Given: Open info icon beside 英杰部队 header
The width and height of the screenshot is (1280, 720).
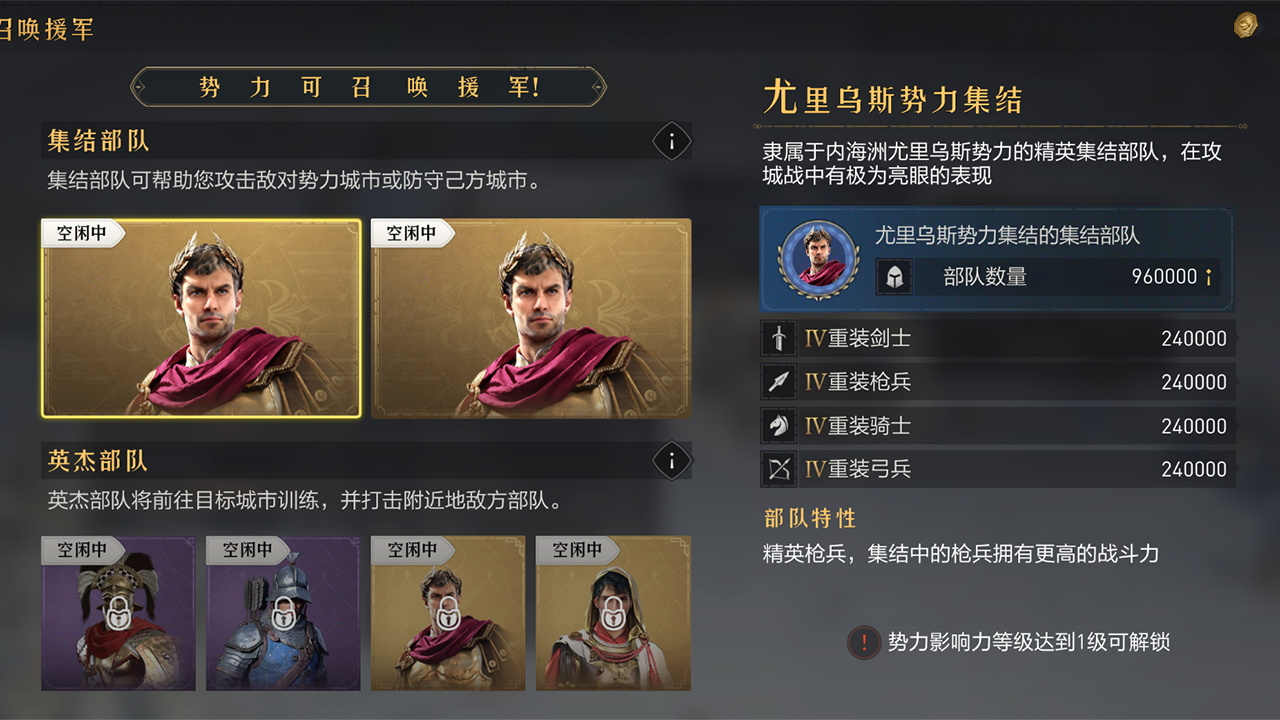Looking at the screenshot, I should point(671,462).
